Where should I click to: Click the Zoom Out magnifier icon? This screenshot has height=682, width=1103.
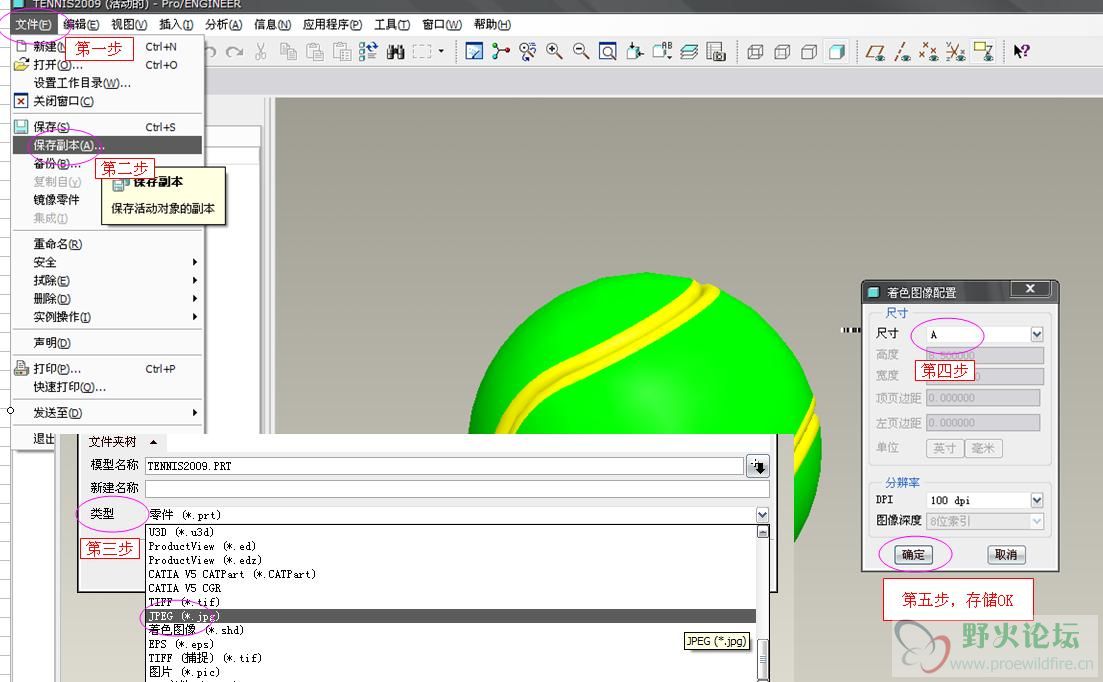(x=580, y=52)
